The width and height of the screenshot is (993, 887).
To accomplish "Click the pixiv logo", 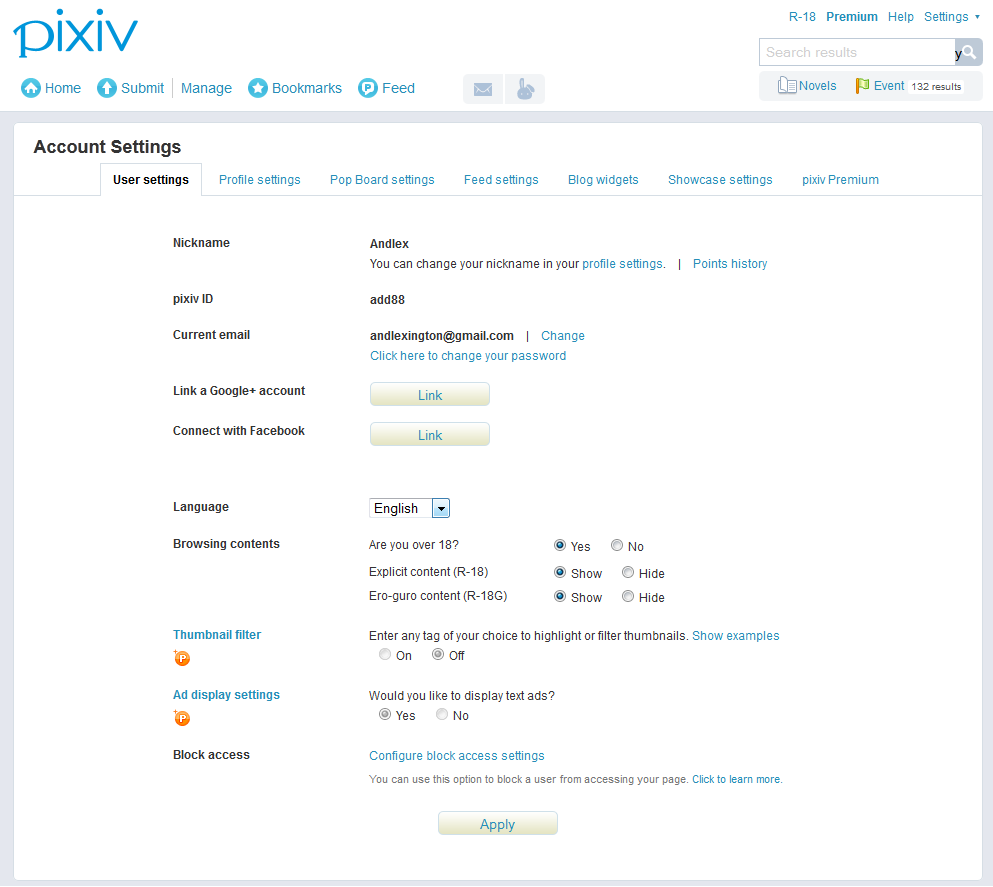I will coord(75,34).
